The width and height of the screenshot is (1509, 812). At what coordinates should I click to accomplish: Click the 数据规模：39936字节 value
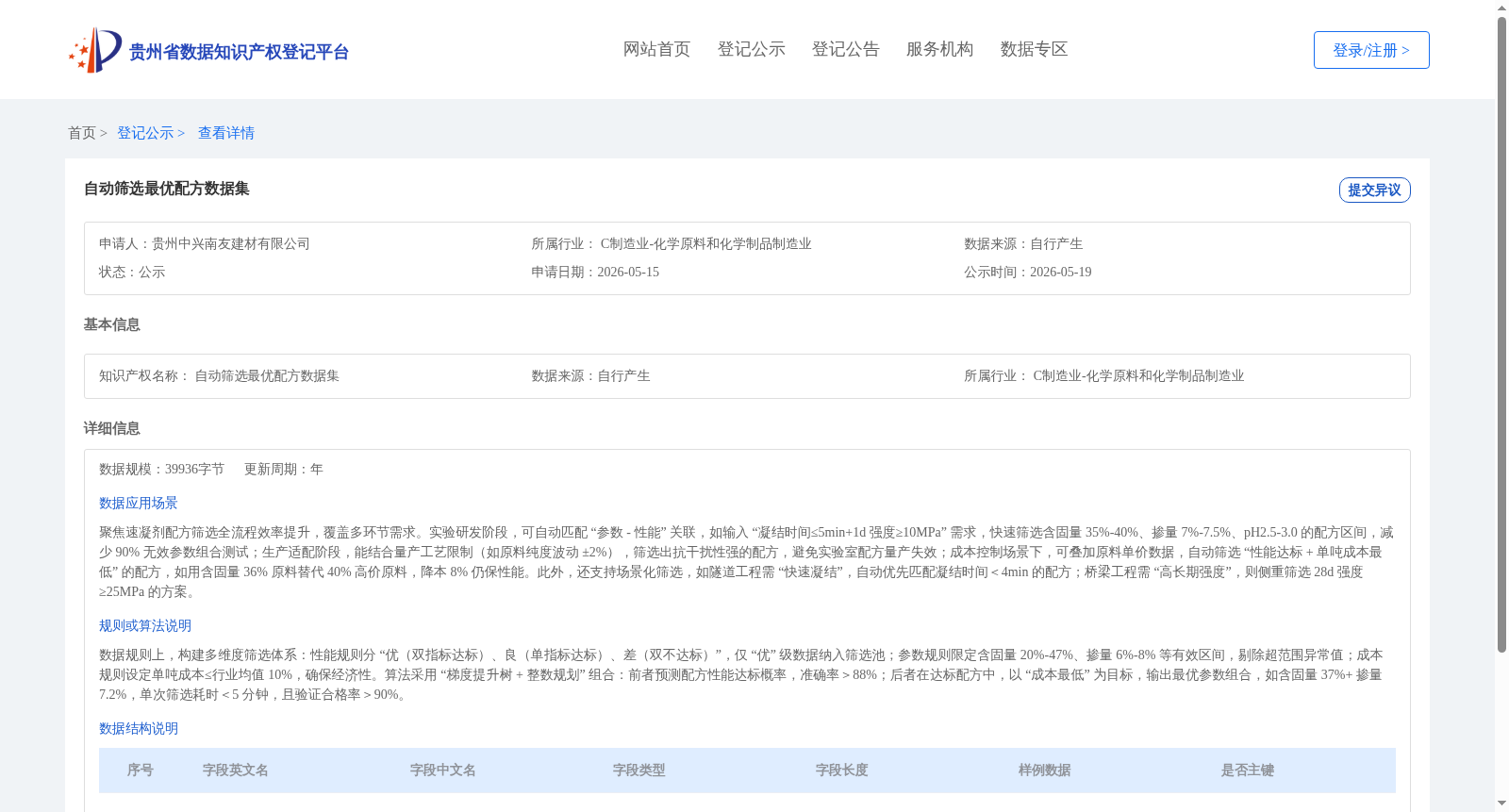161,469
